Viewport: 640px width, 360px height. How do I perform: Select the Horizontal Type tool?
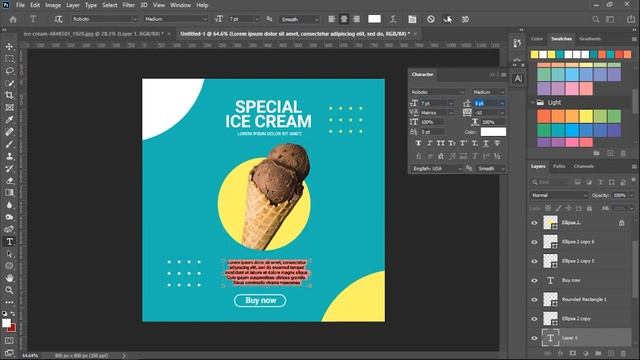coord(9,242)
